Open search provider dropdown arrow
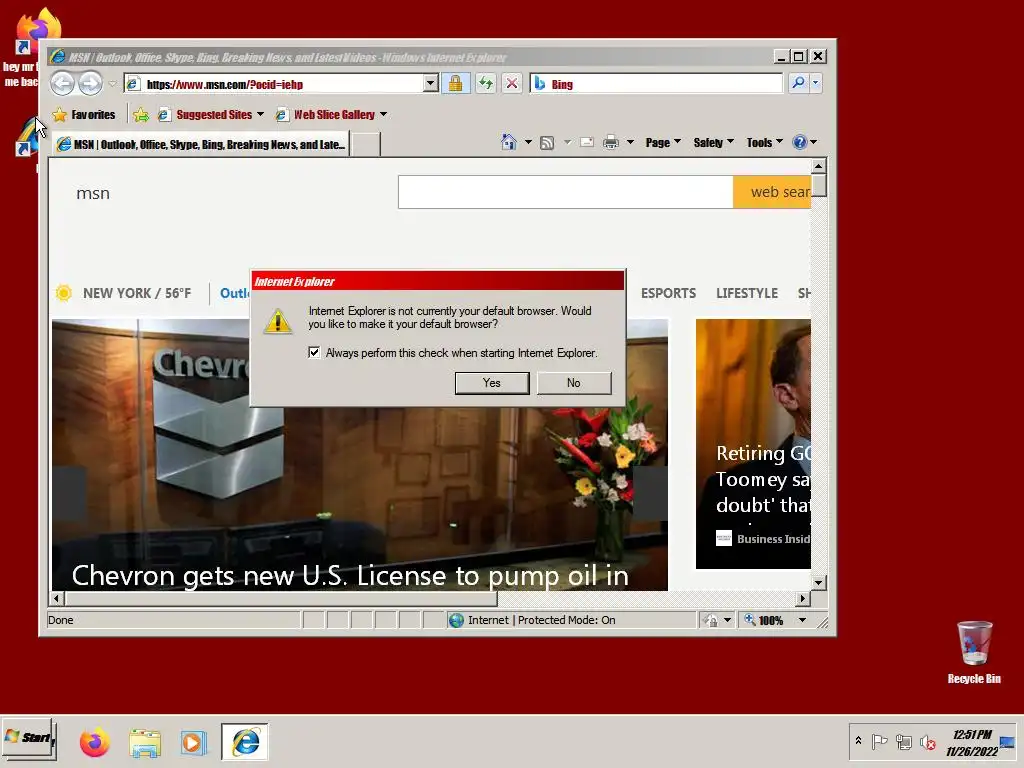 (816, 83)
